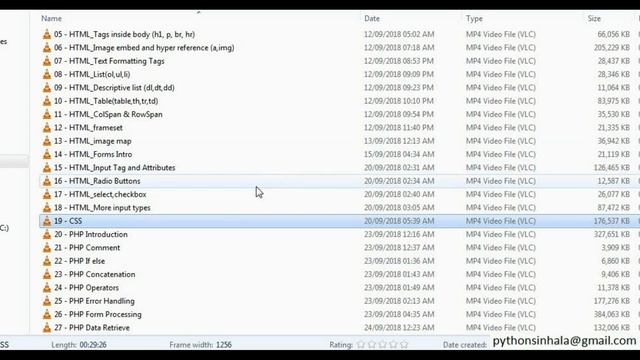Select file name '20 - PHP Introduction'
640x360 pixels.
click(x=91, y=234)
